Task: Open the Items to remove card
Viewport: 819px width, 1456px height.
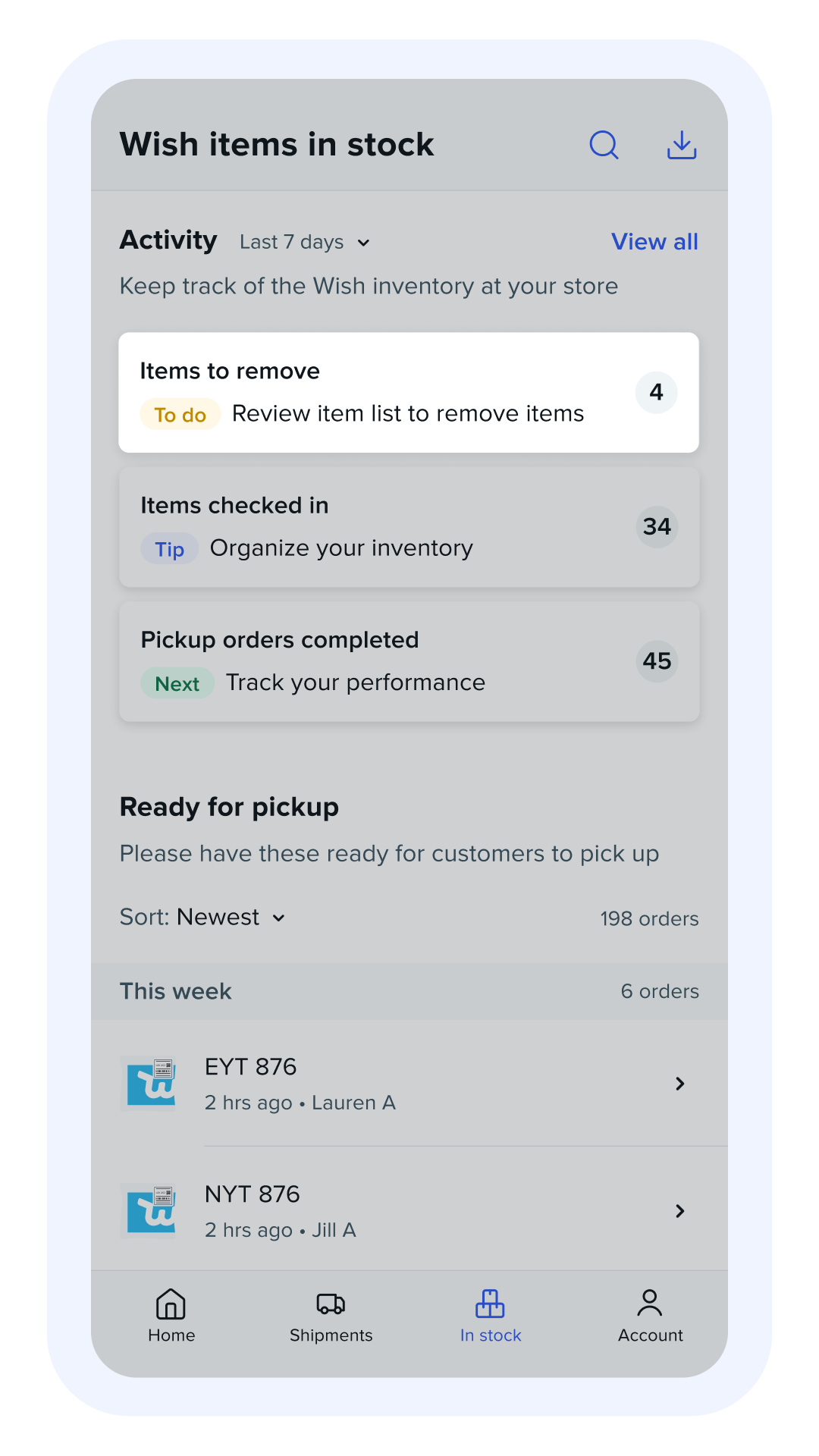Action: (x=409, y=392)
